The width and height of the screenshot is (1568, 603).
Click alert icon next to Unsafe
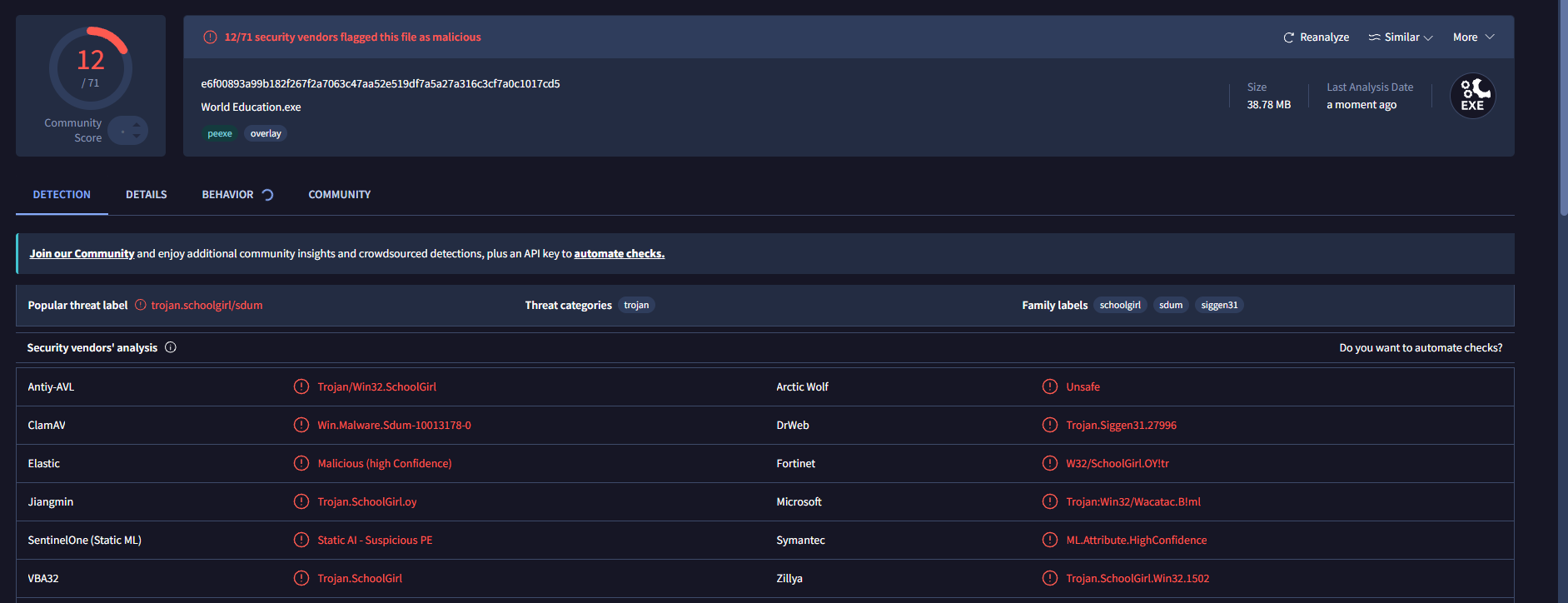click(x=1050, y=386)
